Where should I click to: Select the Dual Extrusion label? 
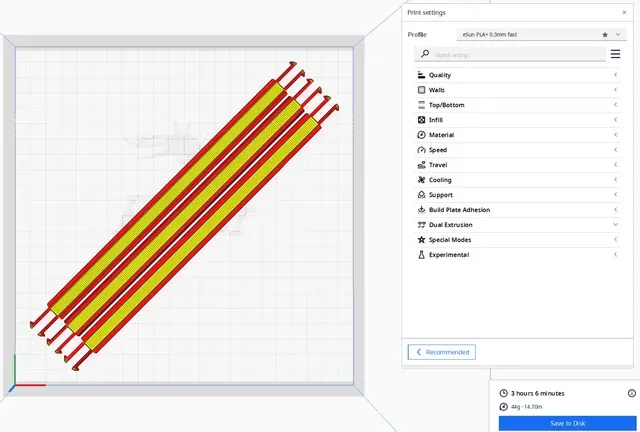click(451, 225)
